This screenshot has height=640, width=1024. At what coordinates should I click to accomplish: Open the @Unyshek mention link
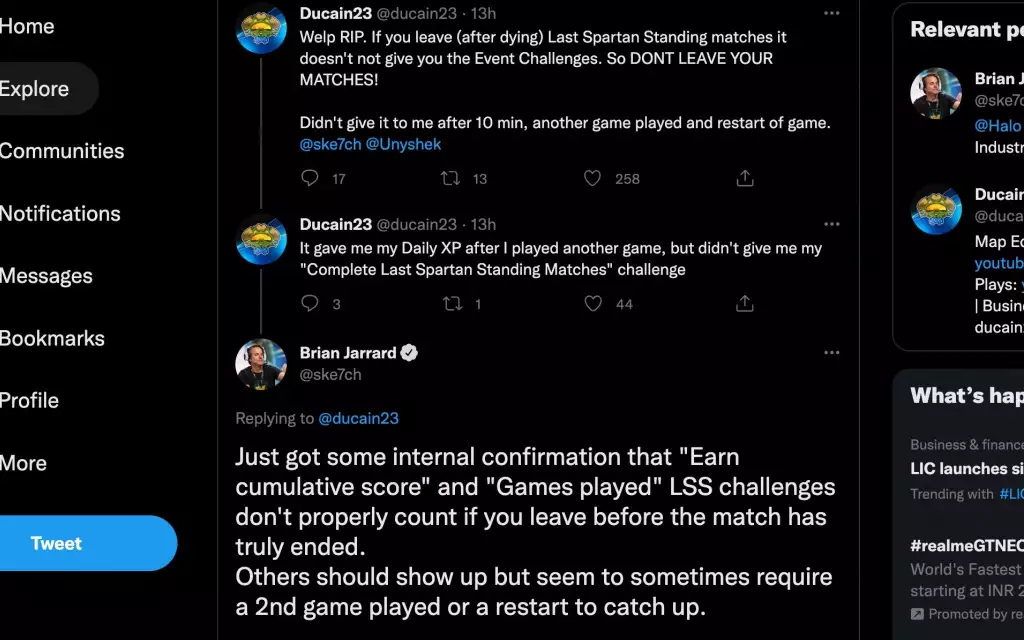tap(403, 144)
